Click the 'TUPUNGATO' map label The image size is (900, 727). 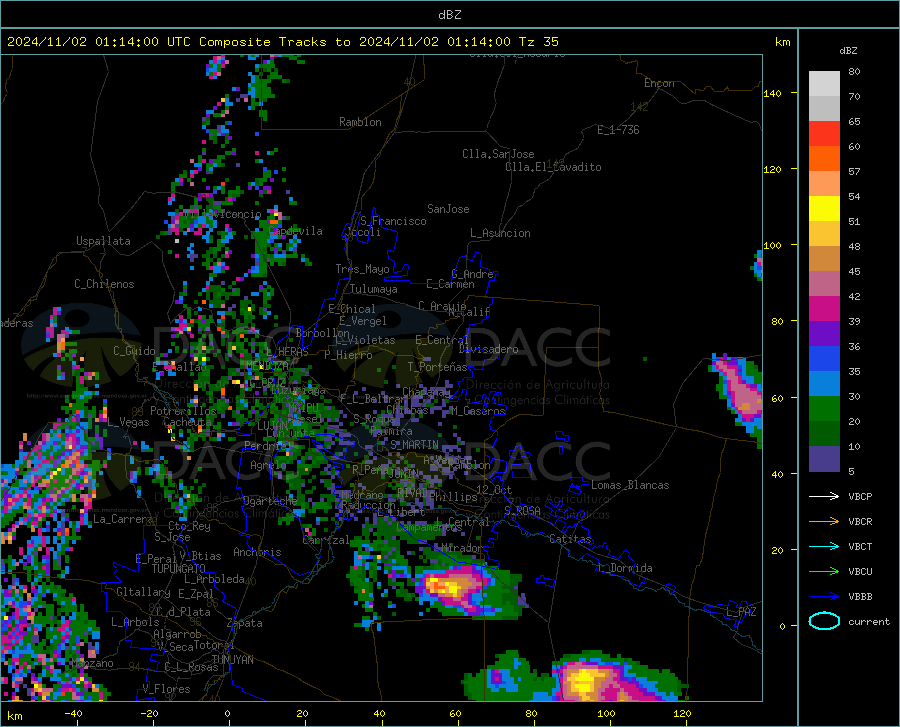point(179,569)
